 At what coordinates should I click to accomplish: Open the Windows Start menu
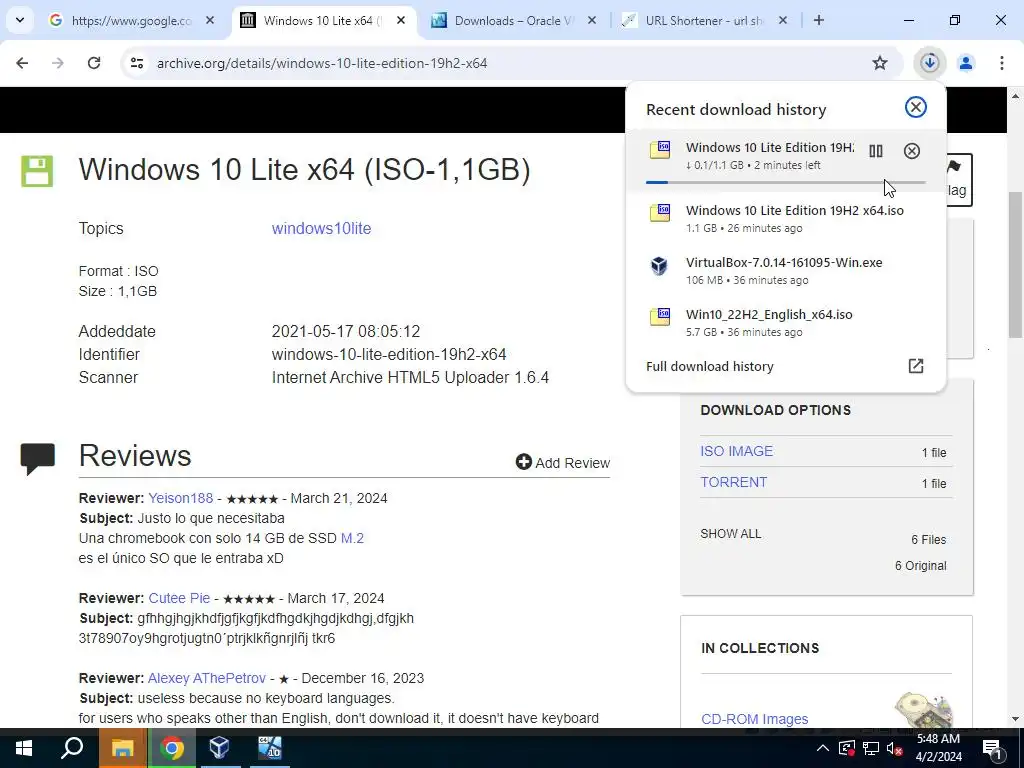pyautogui.click(x=24, y=748)
